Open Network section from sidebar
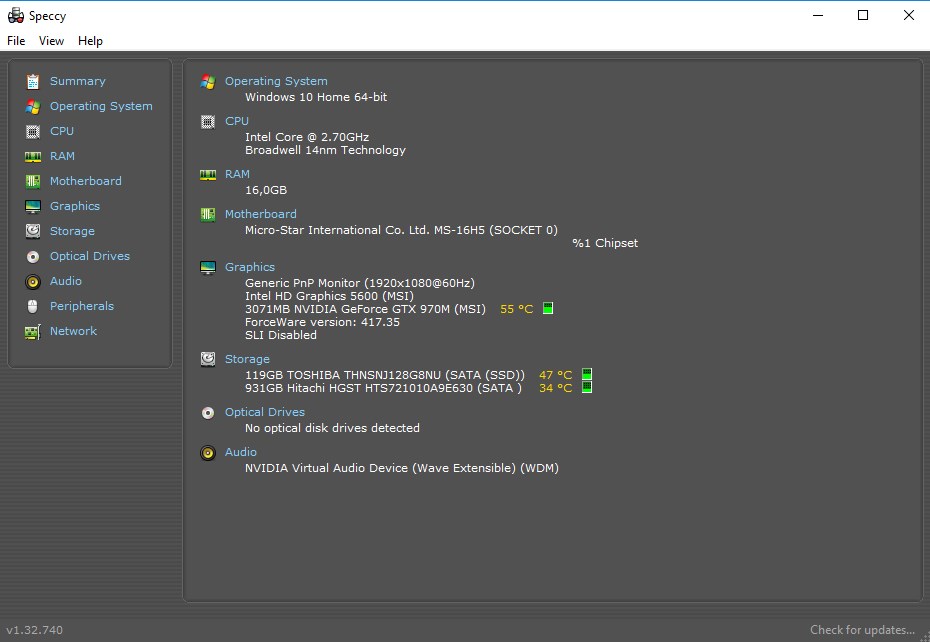 coord(73,330)
